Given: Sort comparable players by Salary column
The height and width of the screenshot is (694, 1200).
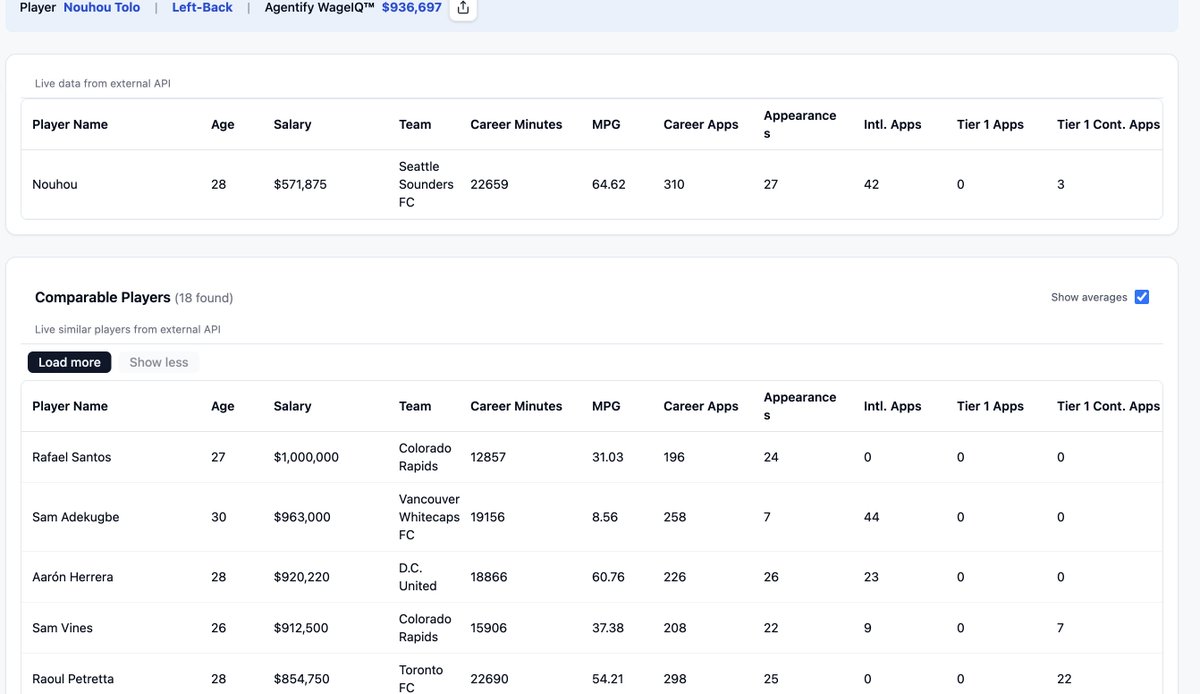Looking at the screenshot, I should (292, 406).
